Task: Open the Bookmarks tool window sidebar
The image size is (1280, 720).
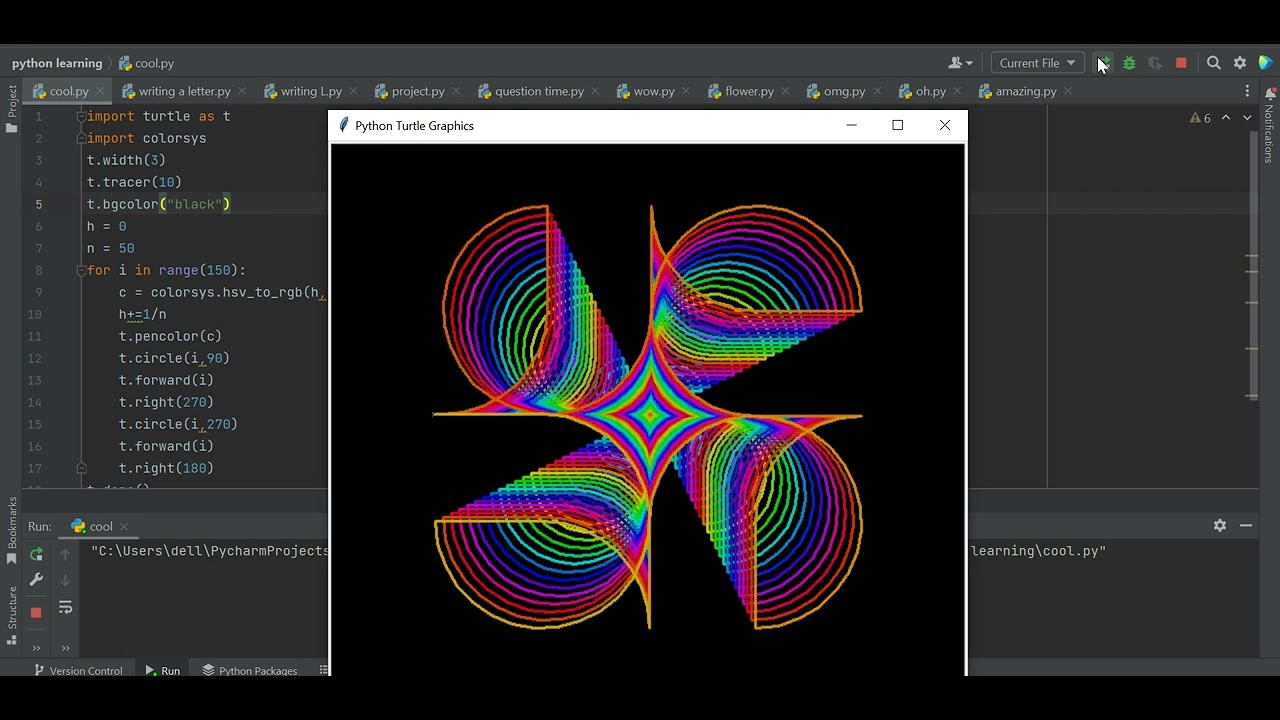Action: pyautogui.click(x=12, y=530)
